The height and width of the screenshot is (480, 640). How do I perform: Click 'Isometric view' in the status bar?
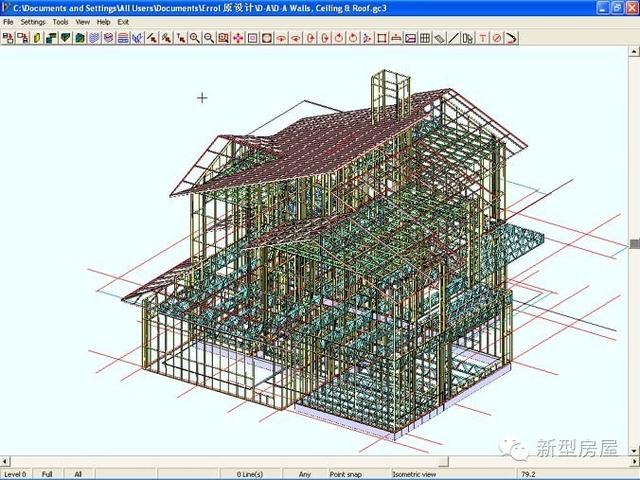click(414, 474)
